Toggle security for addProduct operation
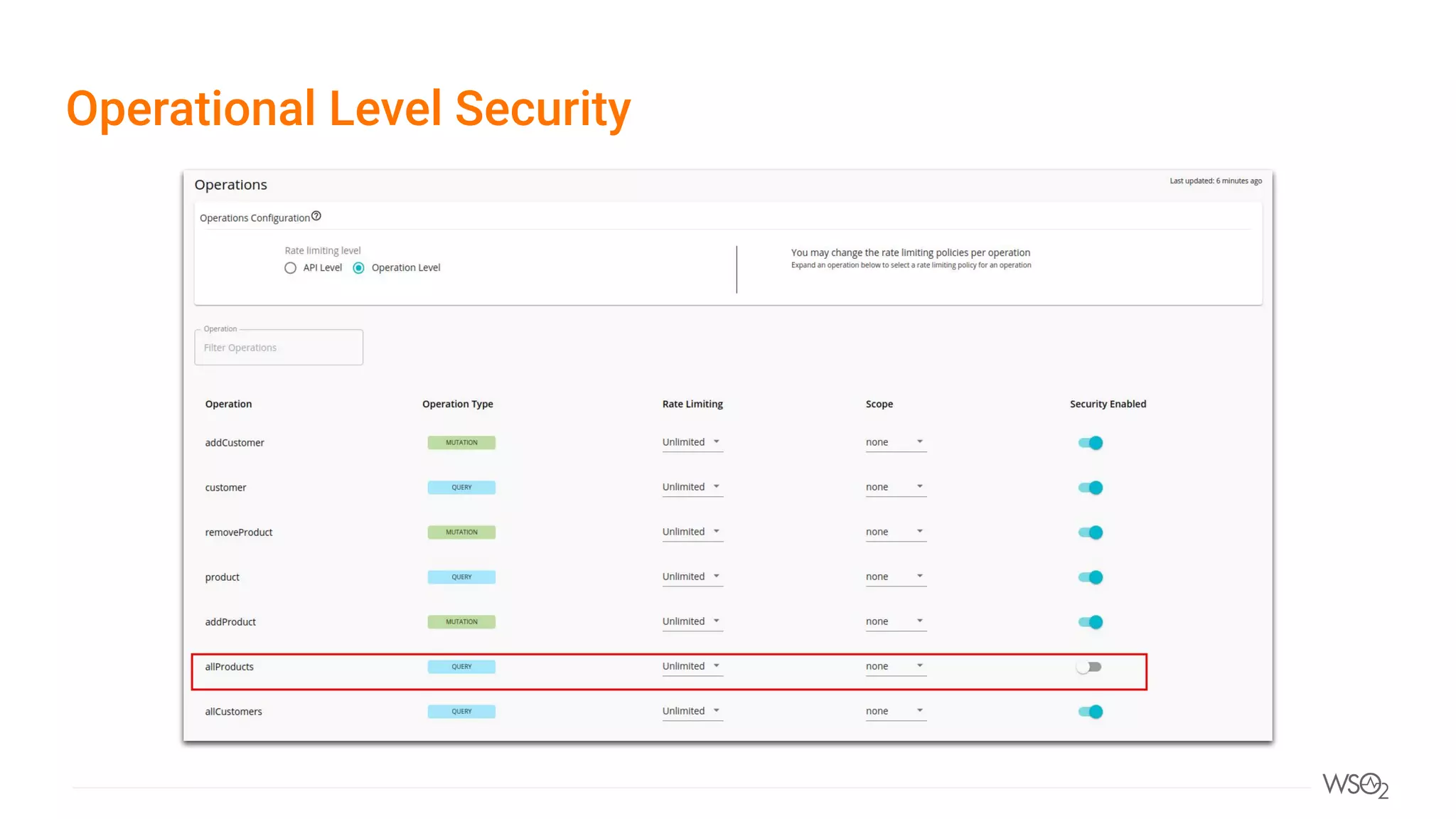The image size is (1456, 819). [1090, 622]
